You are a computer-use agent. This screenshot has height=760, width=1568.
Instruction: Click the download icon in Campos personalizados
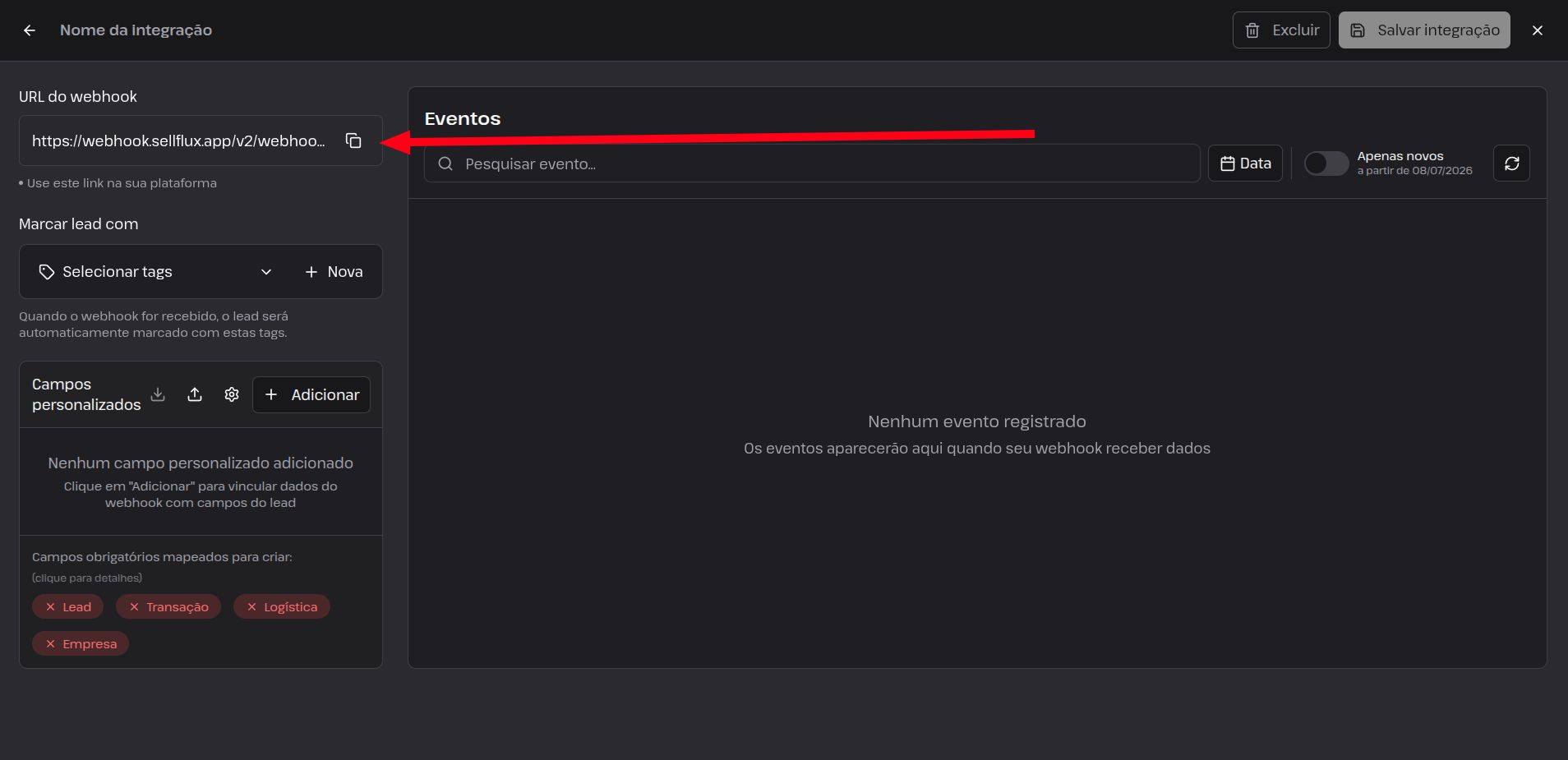[x=158, y=394]
